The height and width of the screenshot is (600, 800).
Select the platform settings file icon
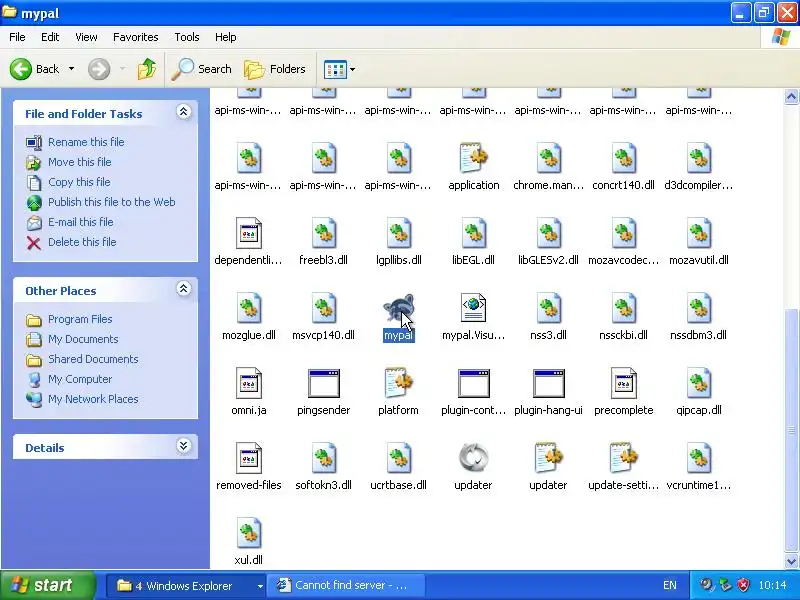[398, 383]
